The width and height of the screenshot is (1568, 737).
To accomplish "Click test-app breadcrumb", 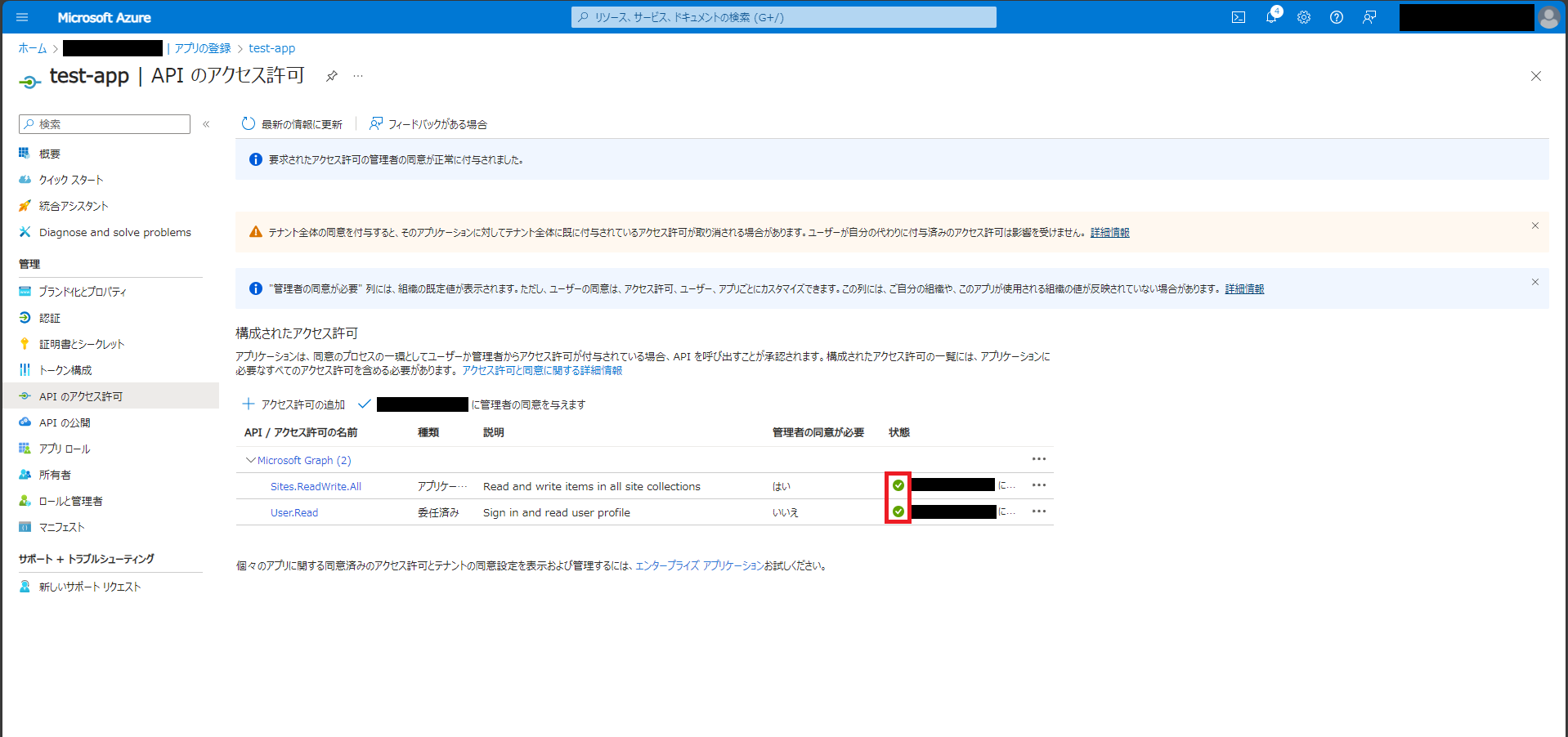I will (x=272, y=48).
